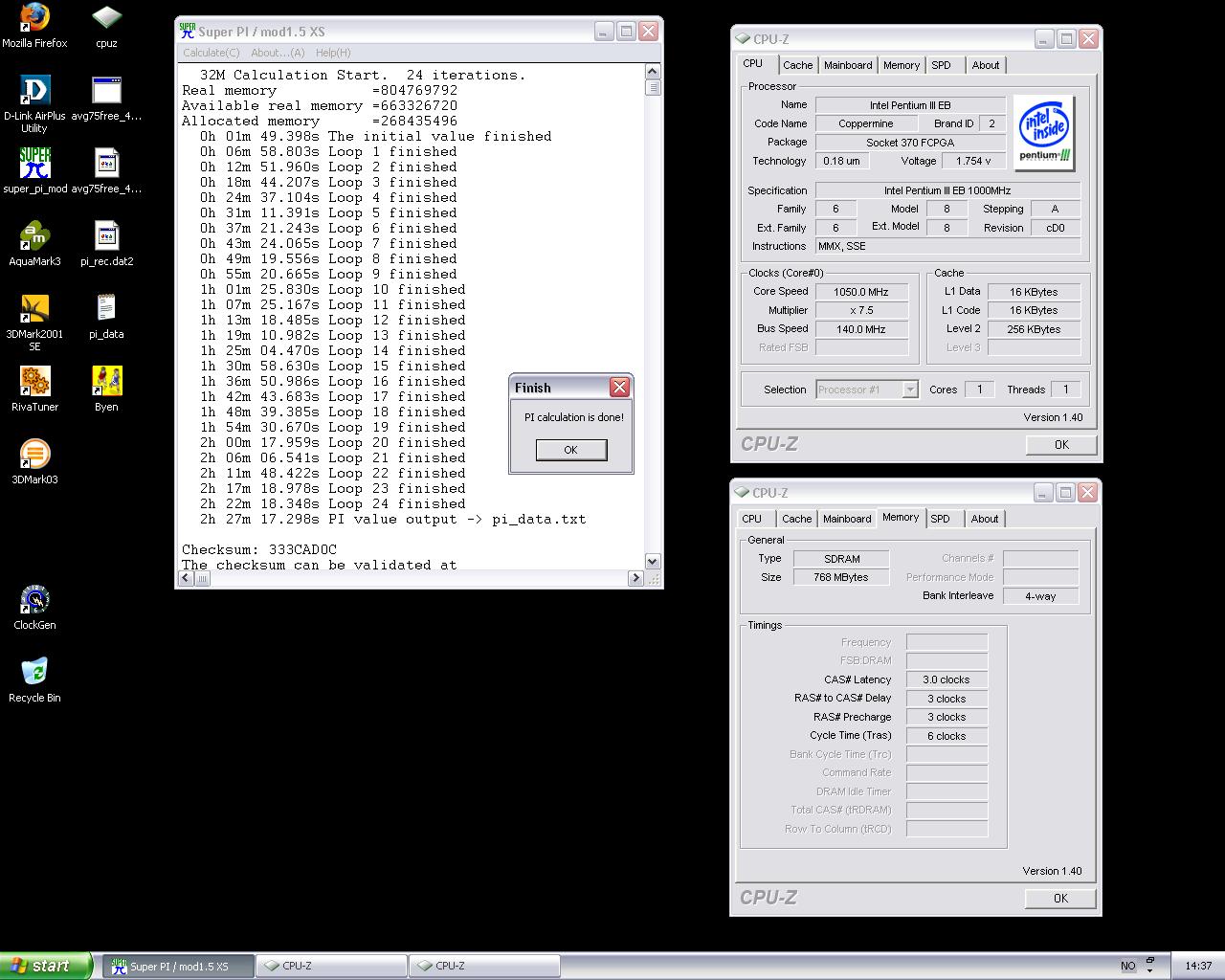1225x980 pixels.
Task: Select 'PI value output -> pi_data.txt' line
Action: (392, 519)
